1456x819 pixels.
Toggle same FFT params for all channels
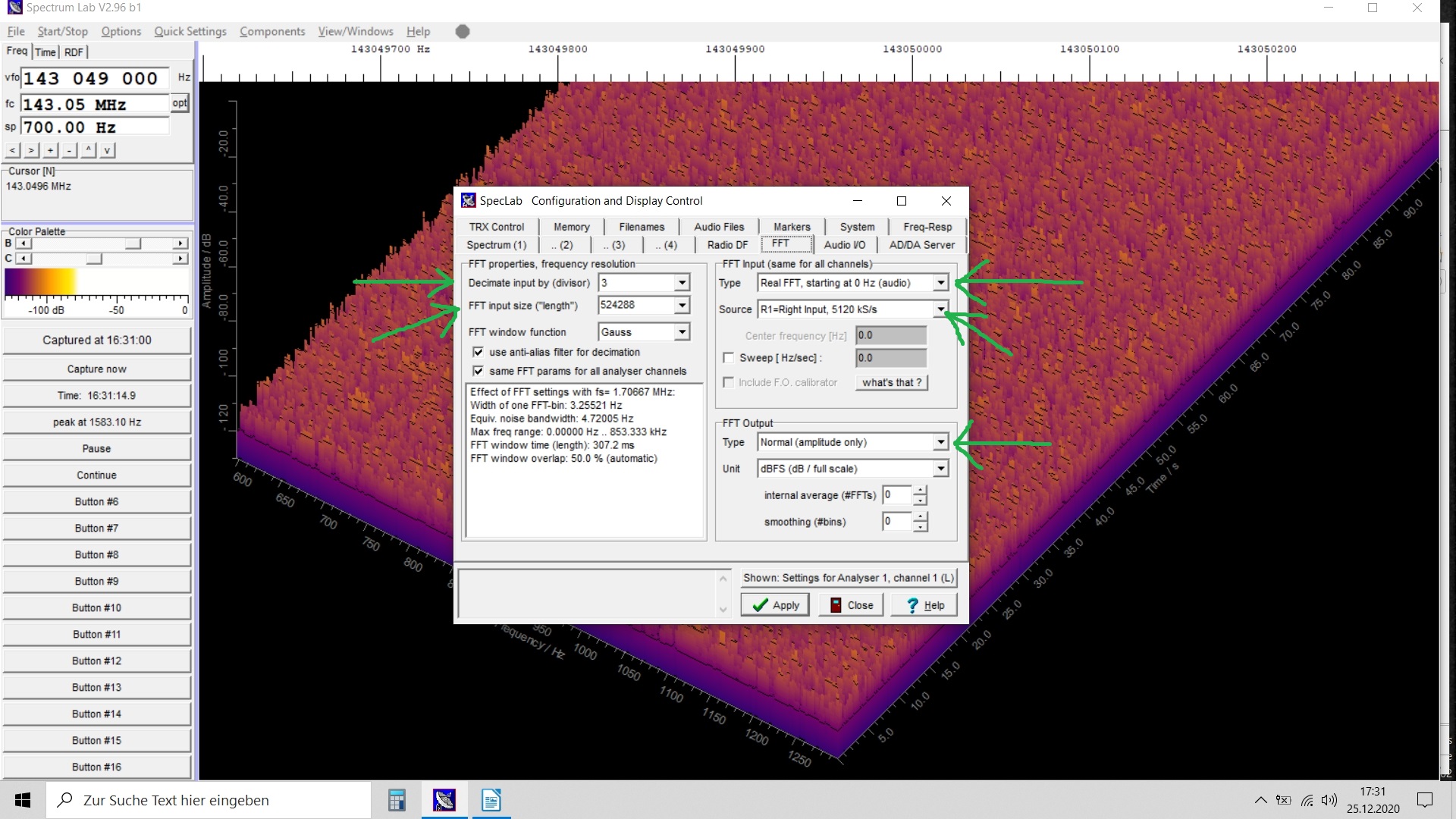[479, 371]
